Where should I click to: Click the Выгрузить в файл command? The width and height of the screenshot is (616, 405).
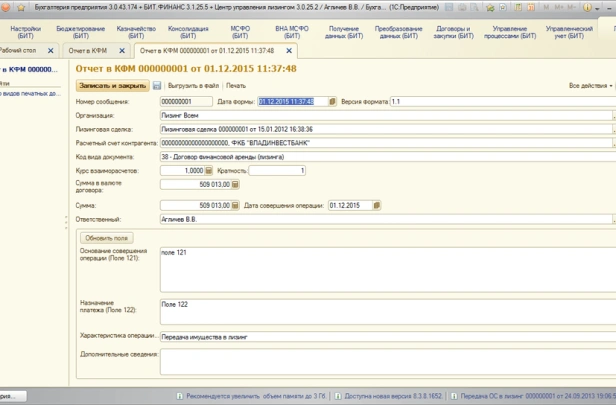coord(194,86)
